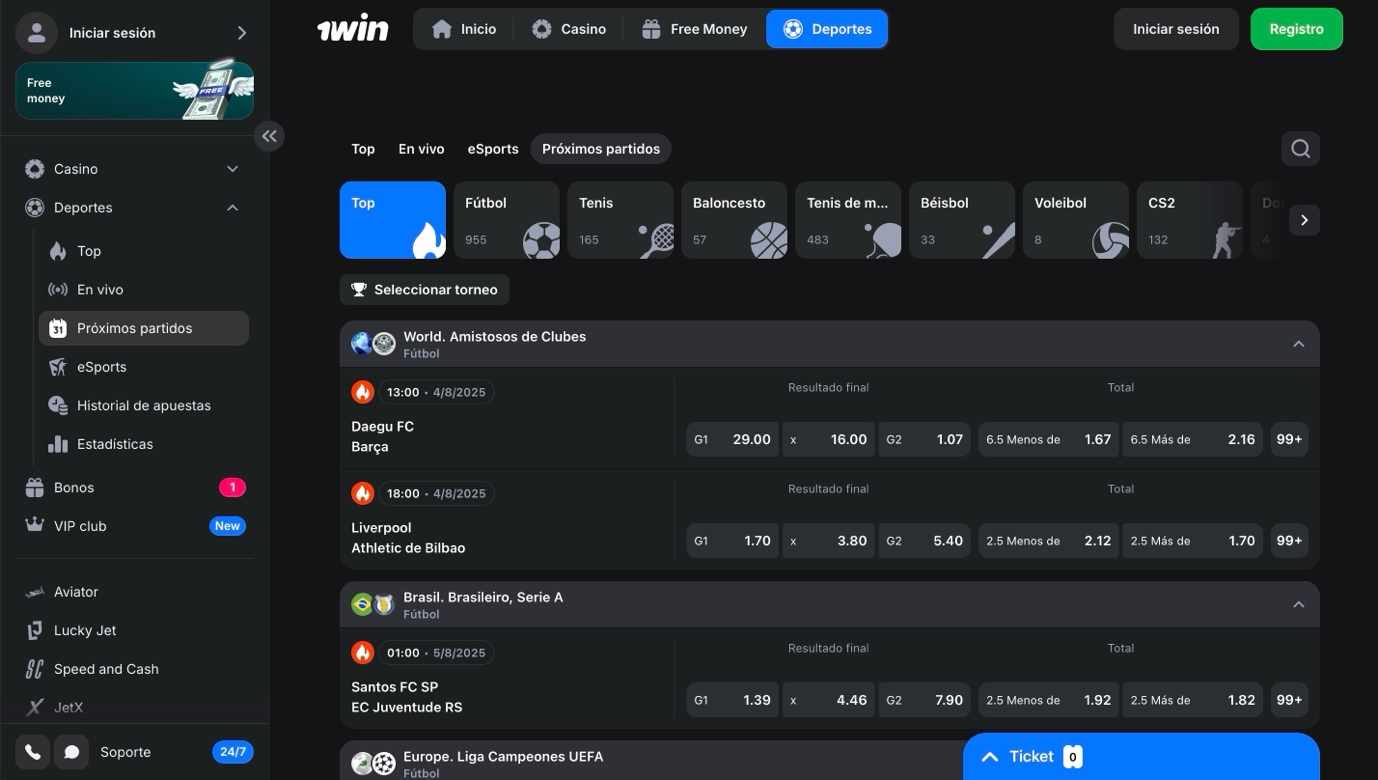Open the Tenis sport category
The height and width of the screenshot is (780, 1378).
(620, 218)
